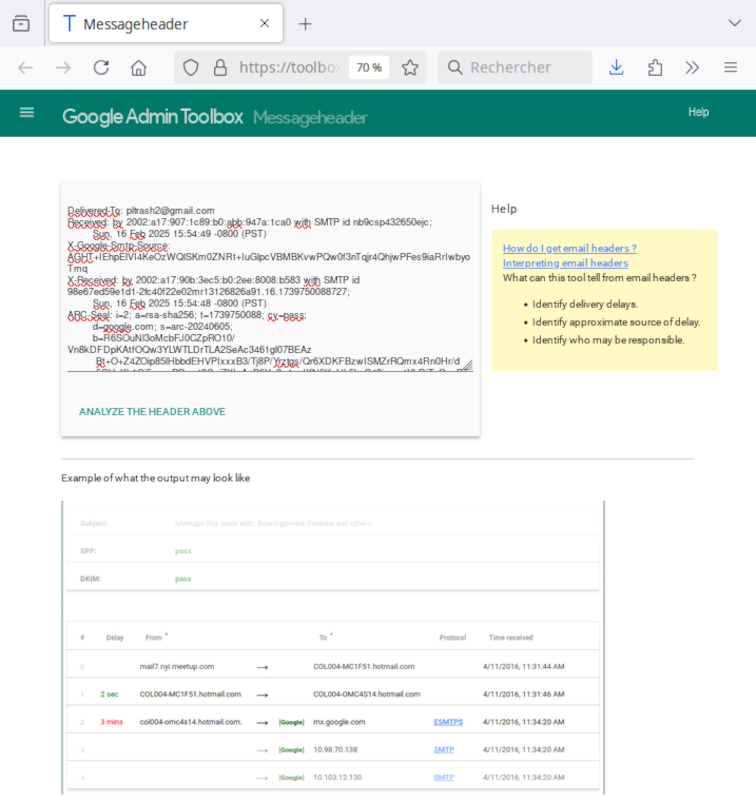The height and width of the screenshot is (802, 756).
Task: Open the Google Admin Toolbox hamburger menu
Action: pyautogui.click(x=27, y=113)
